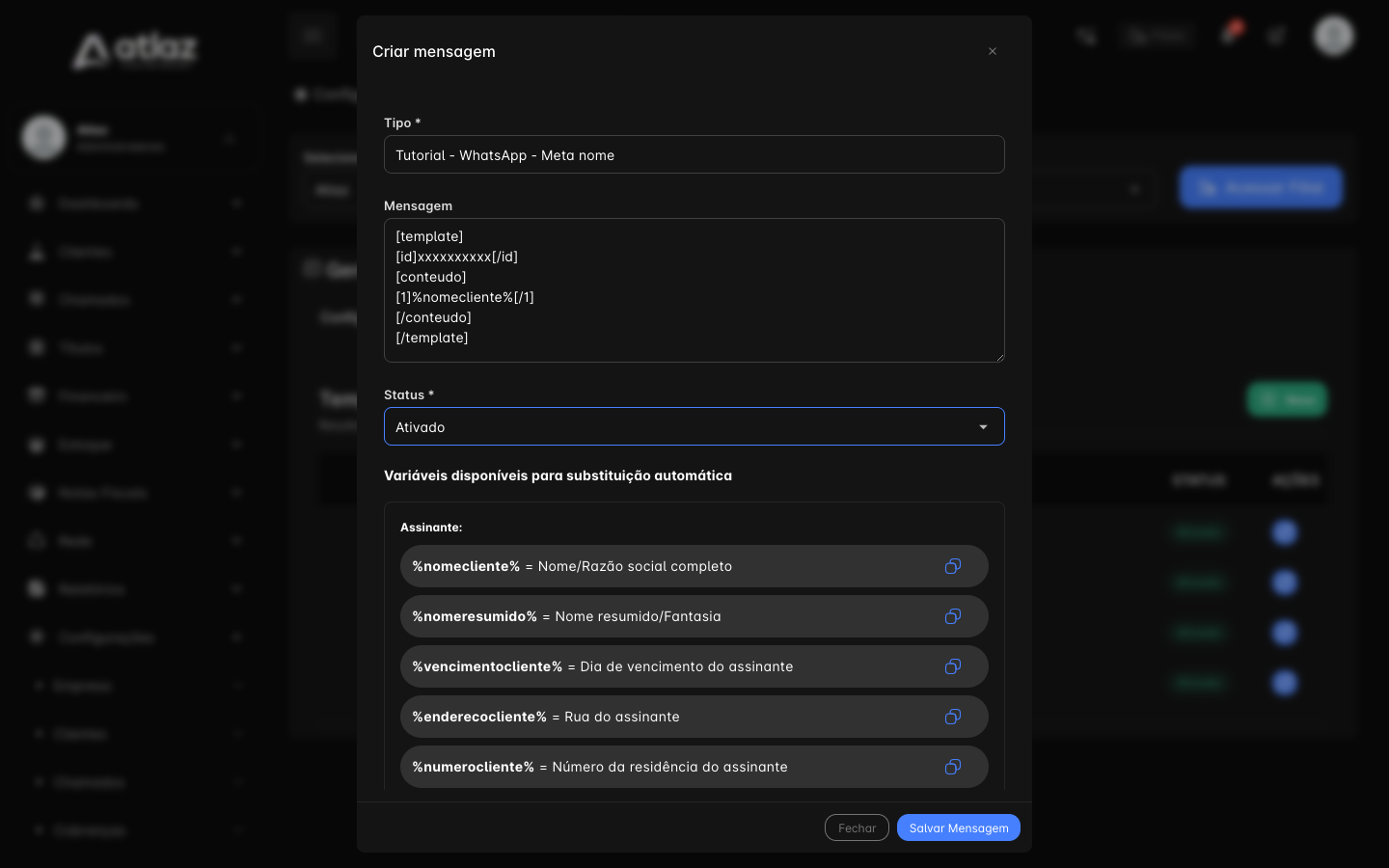
Task: Click the "Nome resumido/Fantasia" description
Action: coord(638,616)
